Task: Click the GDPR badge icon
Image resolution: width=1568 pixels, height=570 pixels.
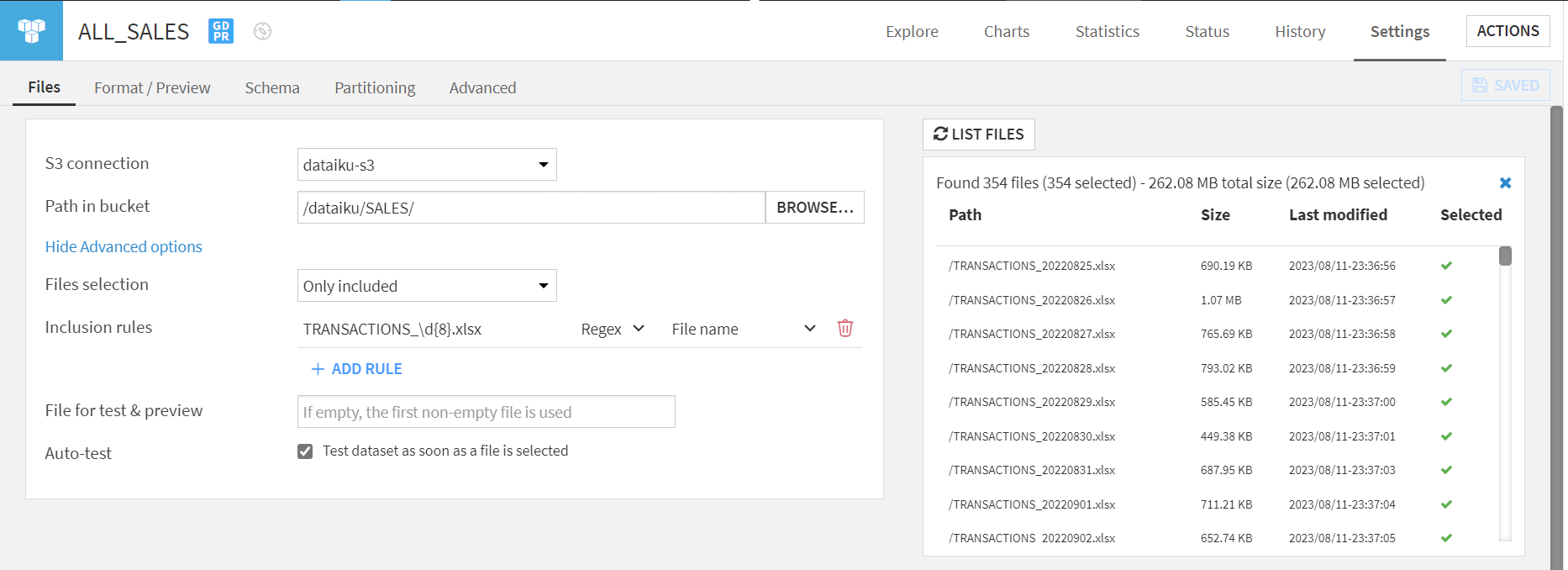Action: tap(221, 31)
